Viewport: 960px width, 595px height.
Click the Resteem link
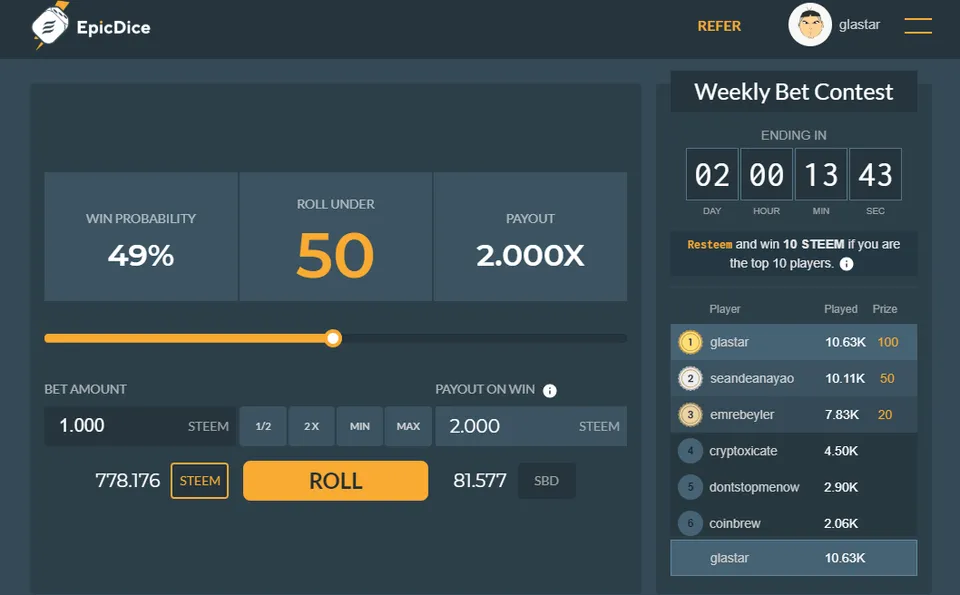click(709, 244)
